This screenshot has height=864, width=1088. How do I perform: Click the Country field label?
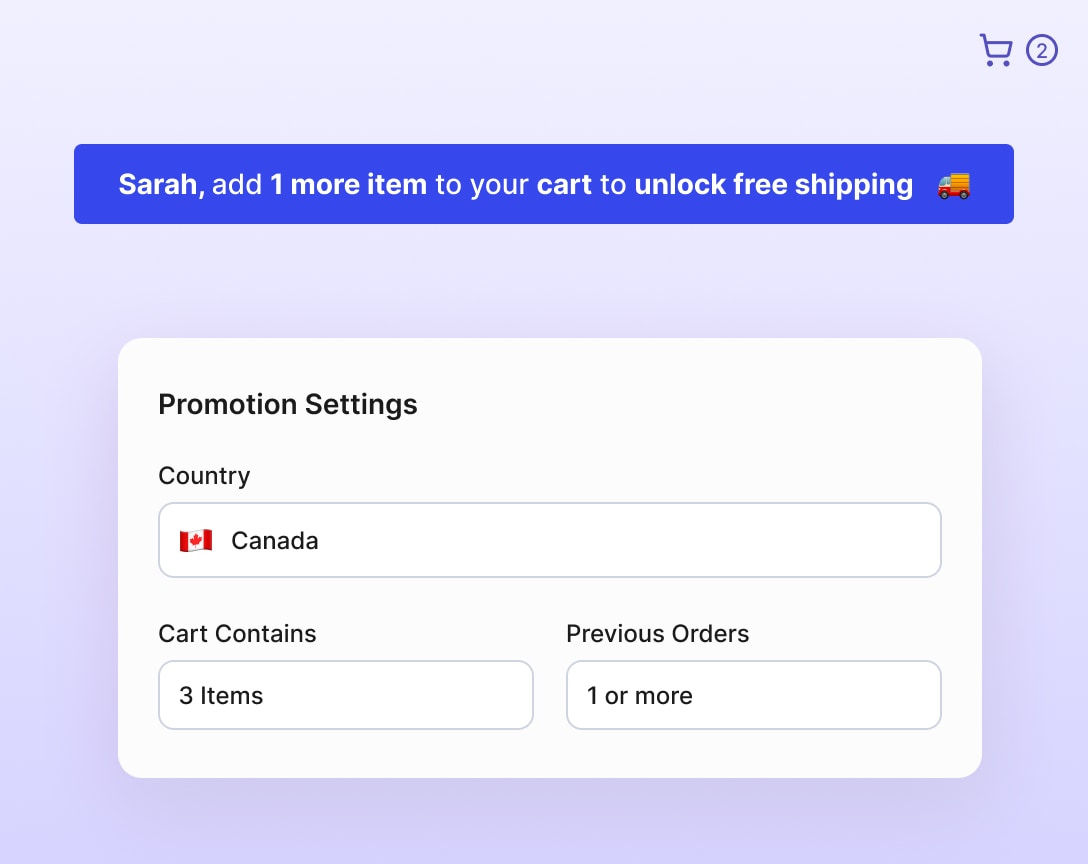[x=204, y=476]
